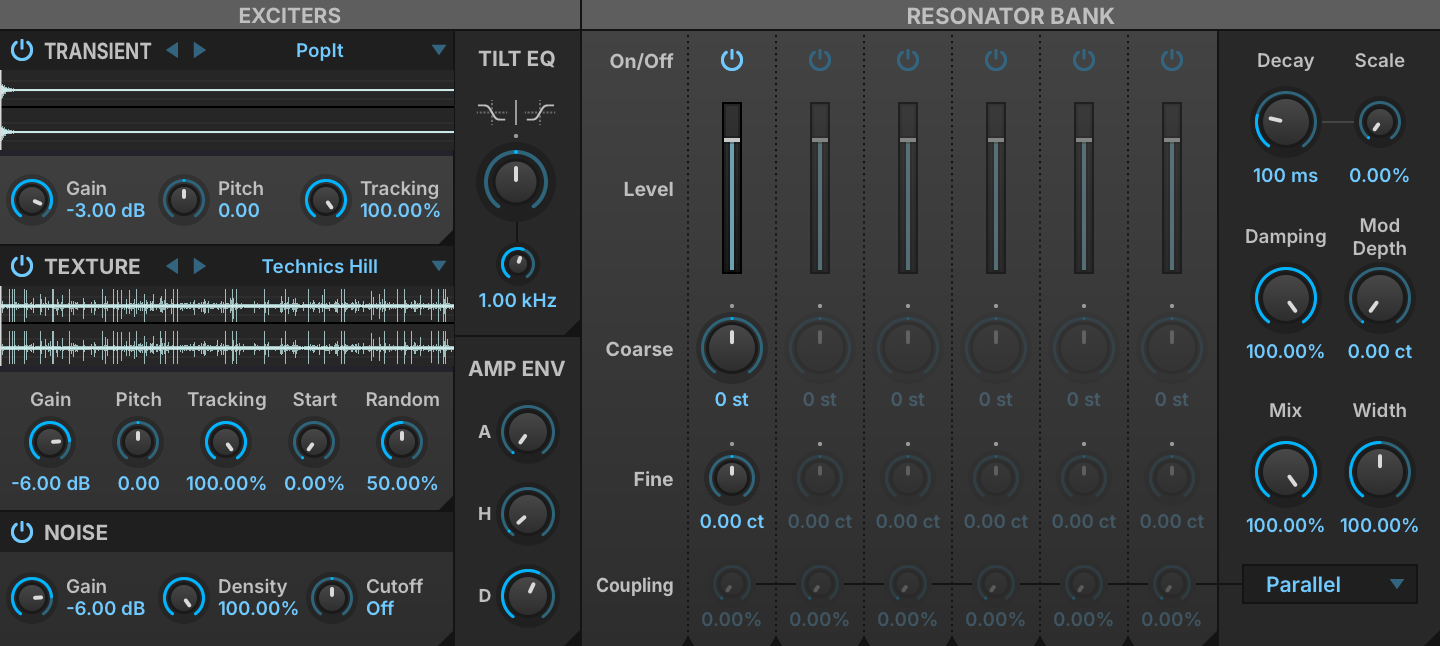
Task: Toggle first resonator On/Off power button
Action: click(x=732, y=61)
